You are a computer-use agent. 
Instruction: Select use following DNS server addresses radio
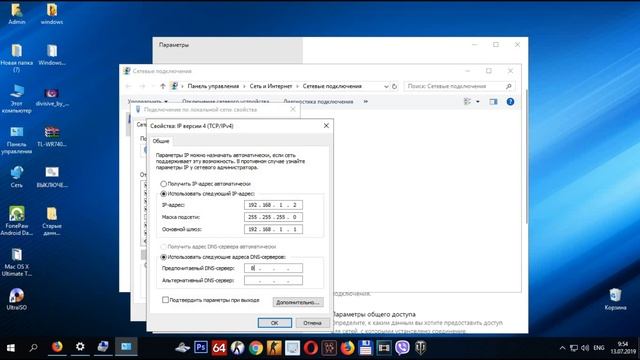[163, 257]
